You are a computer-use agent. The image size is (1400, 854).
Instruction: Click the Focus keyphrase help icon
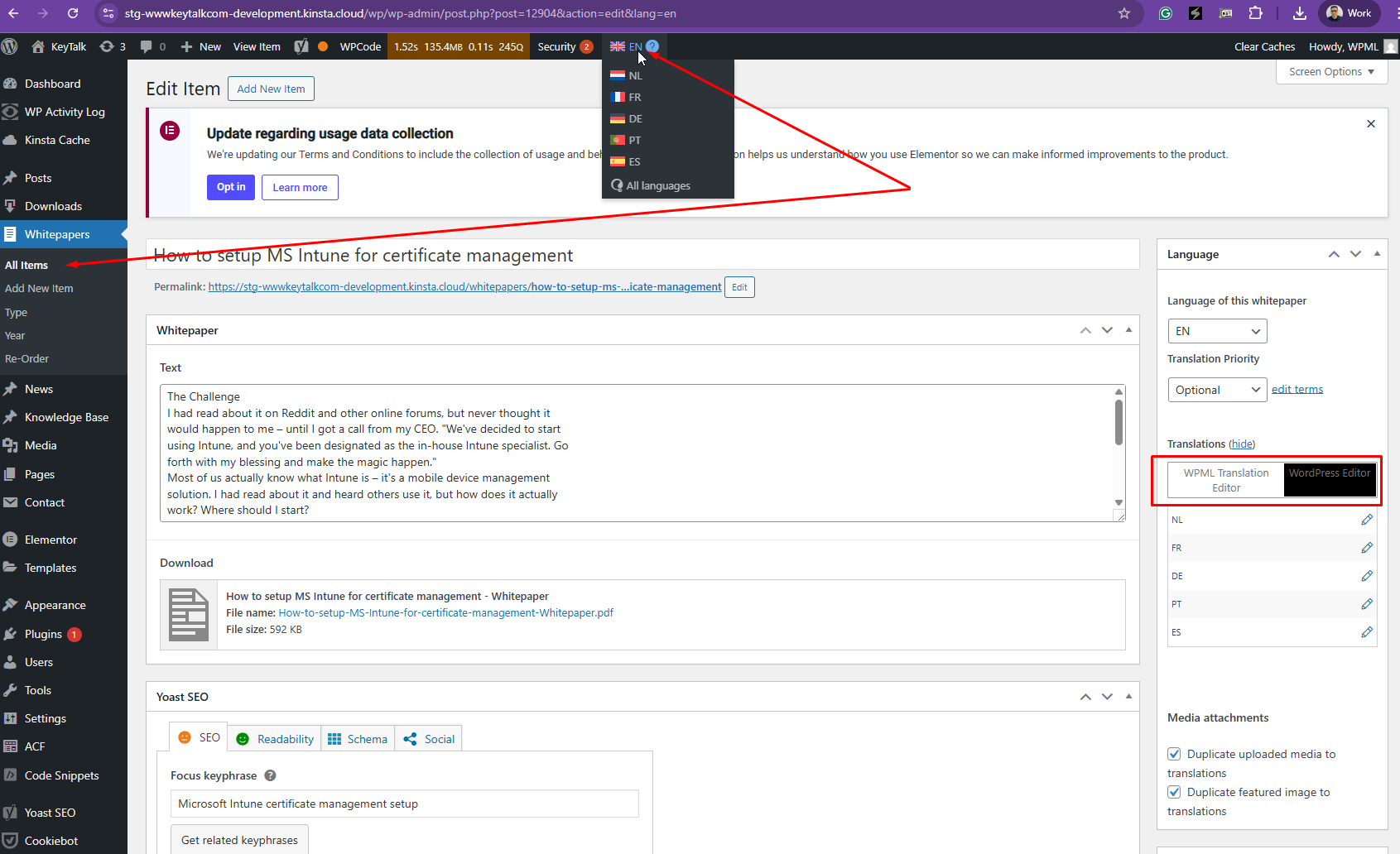pos(270,775)
